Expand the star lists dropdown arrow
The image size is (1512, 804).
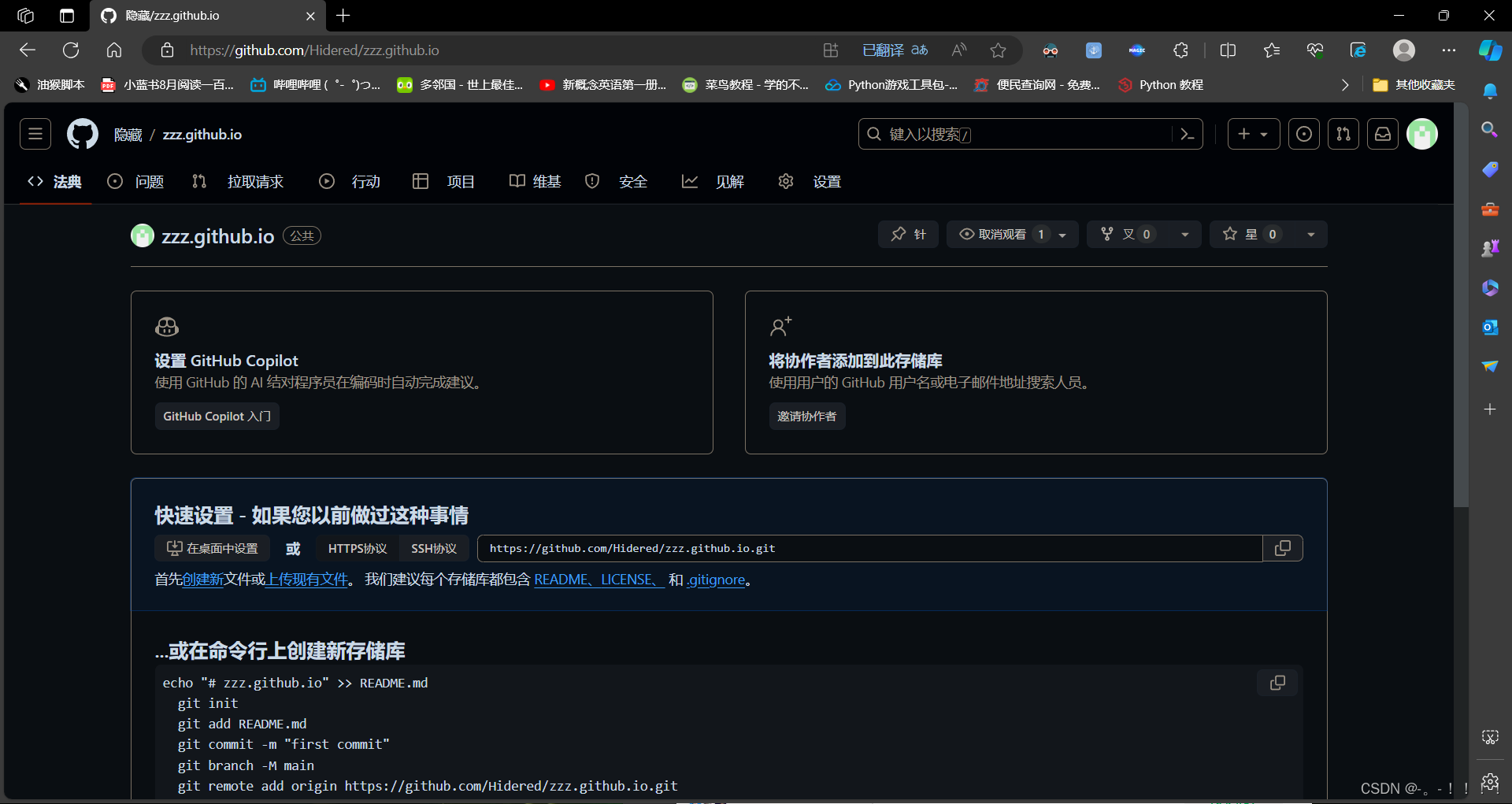pos(1310,234)
